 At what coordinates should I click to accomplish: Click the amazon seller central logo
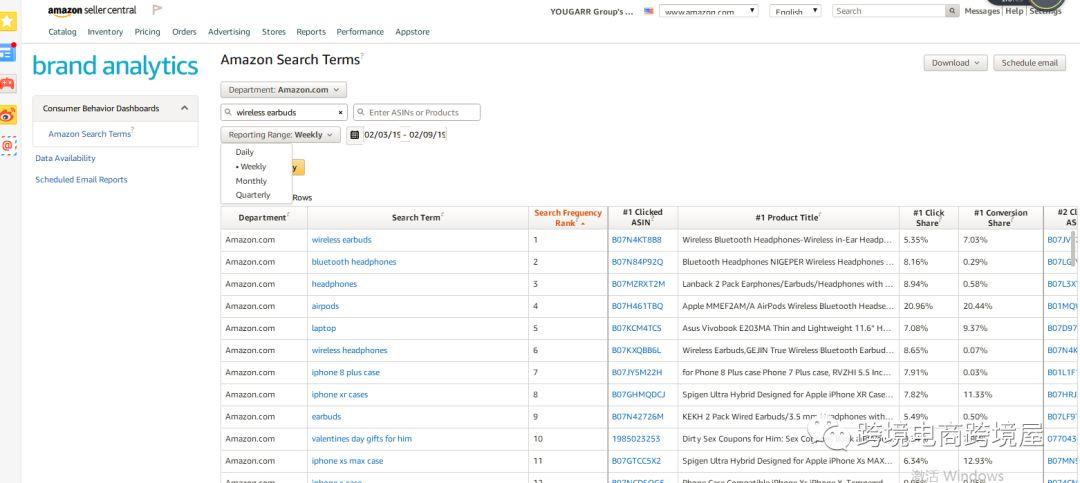pyautogui.click(x=92, y=10)
